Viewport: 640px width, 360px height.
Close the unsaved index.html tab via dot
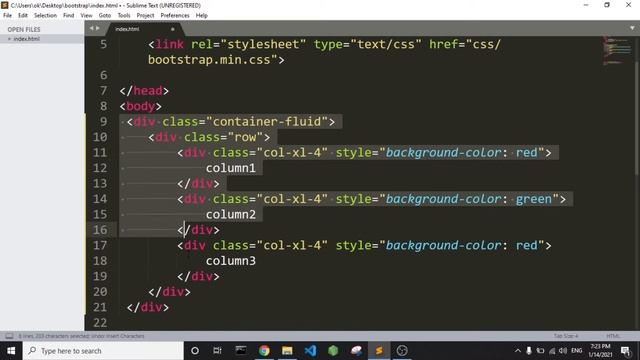click(x=173, y=29)
